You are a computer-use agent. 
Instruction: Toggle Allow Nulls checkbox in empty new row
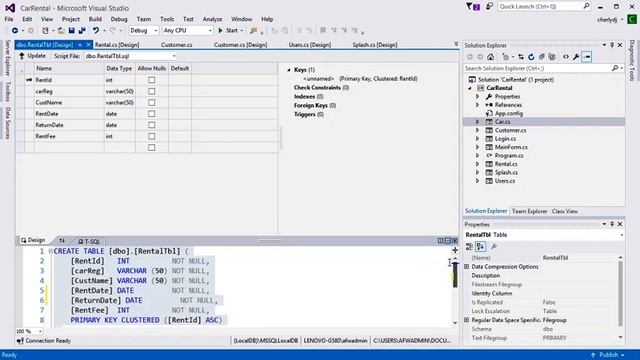pos(151,147)
